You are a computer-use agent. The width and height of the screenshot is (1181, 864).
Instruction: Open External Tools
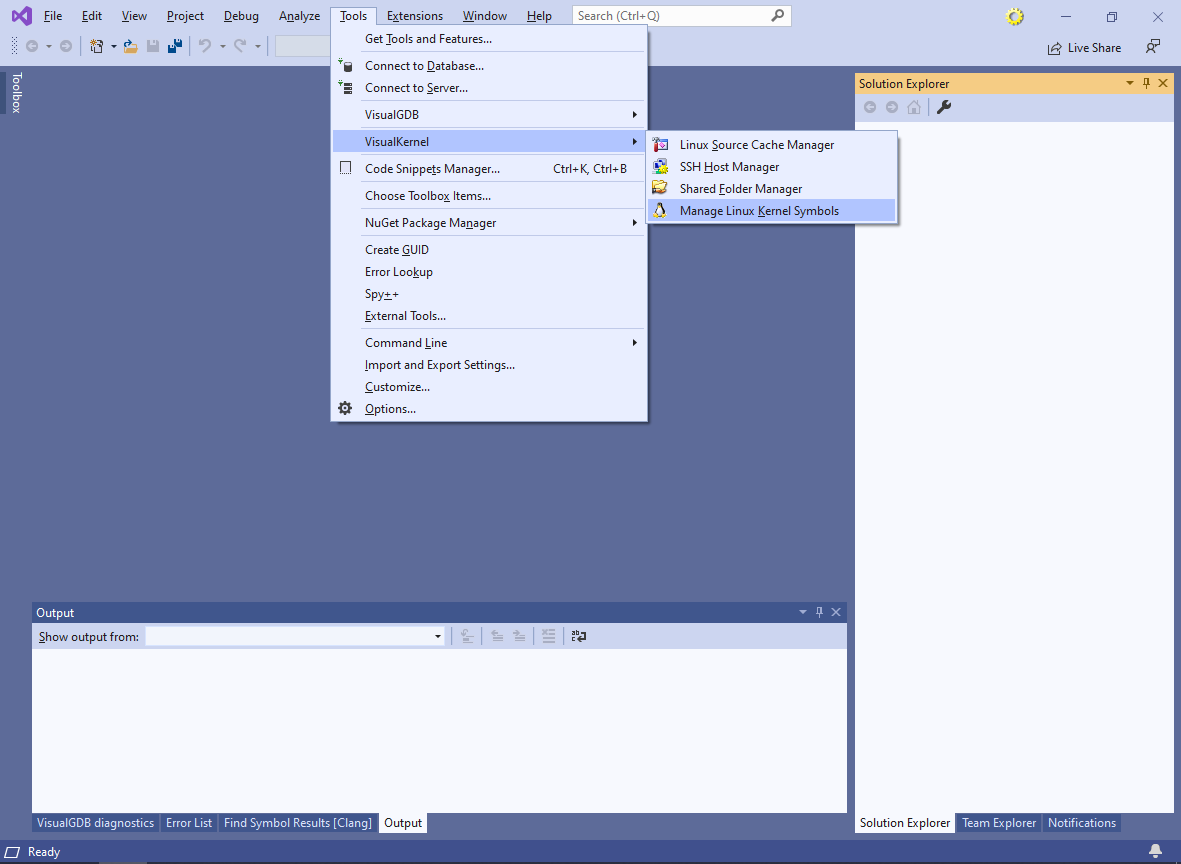pos(489,316)
